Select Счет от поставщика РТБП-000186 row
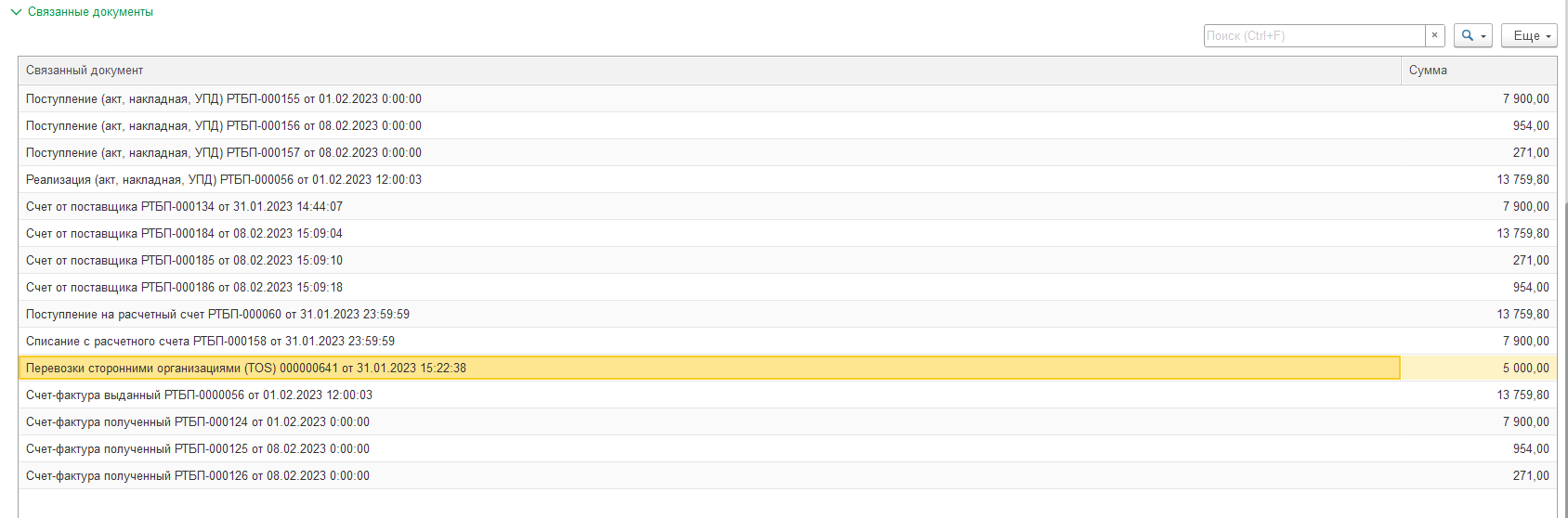The width and height of the screenshot is (1568, 518). (x=787, y=287)
